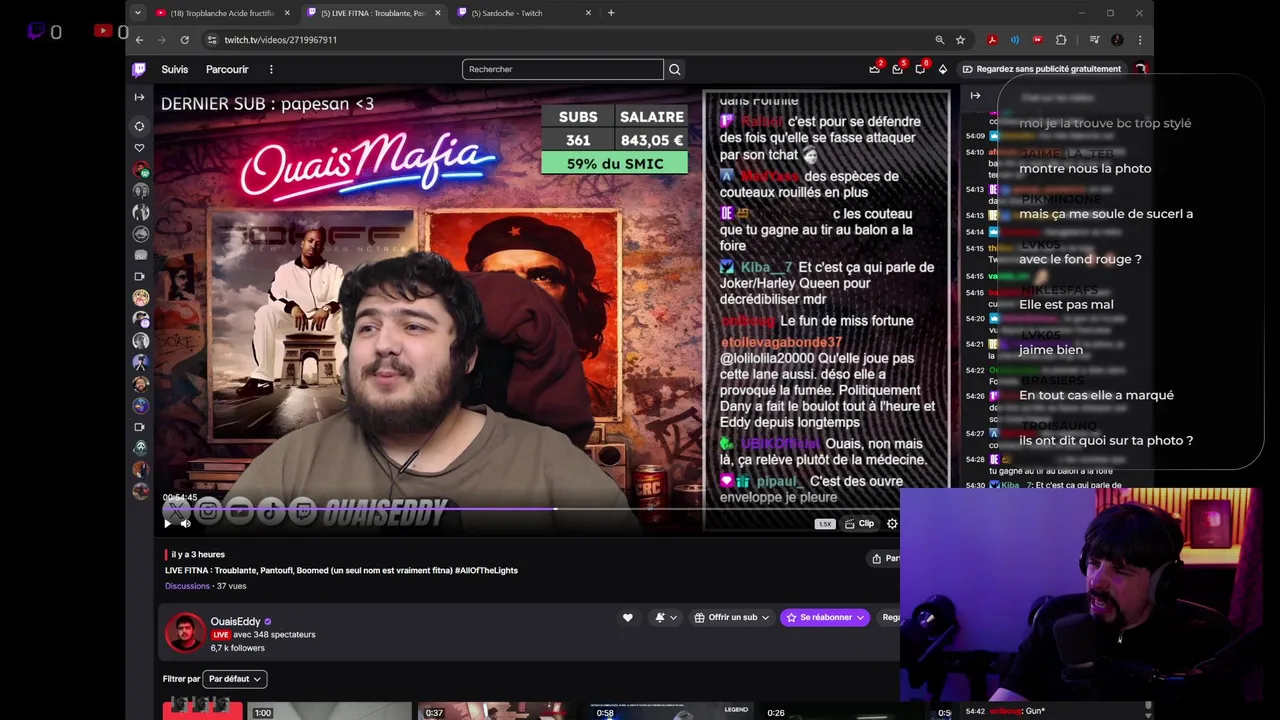The width and height of the screenshot is (1280, 720).
Task: Open the OuaisEddy channel avatar
Action: 185,633
